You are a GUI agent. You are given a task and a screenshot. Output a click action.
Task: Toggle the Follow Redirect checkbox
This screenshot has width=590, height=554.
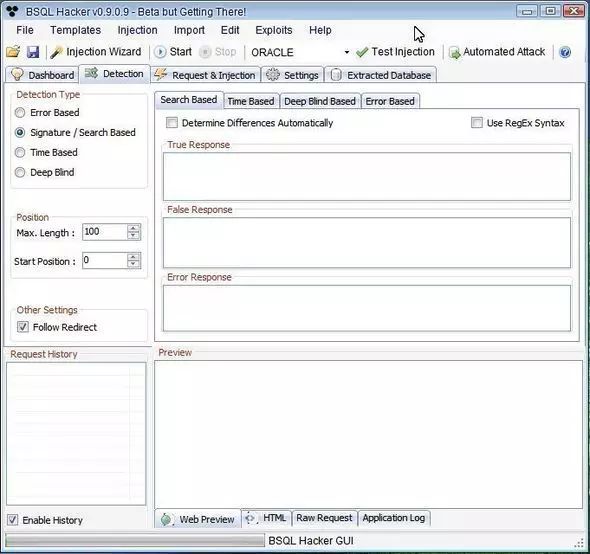pos(23,327)
